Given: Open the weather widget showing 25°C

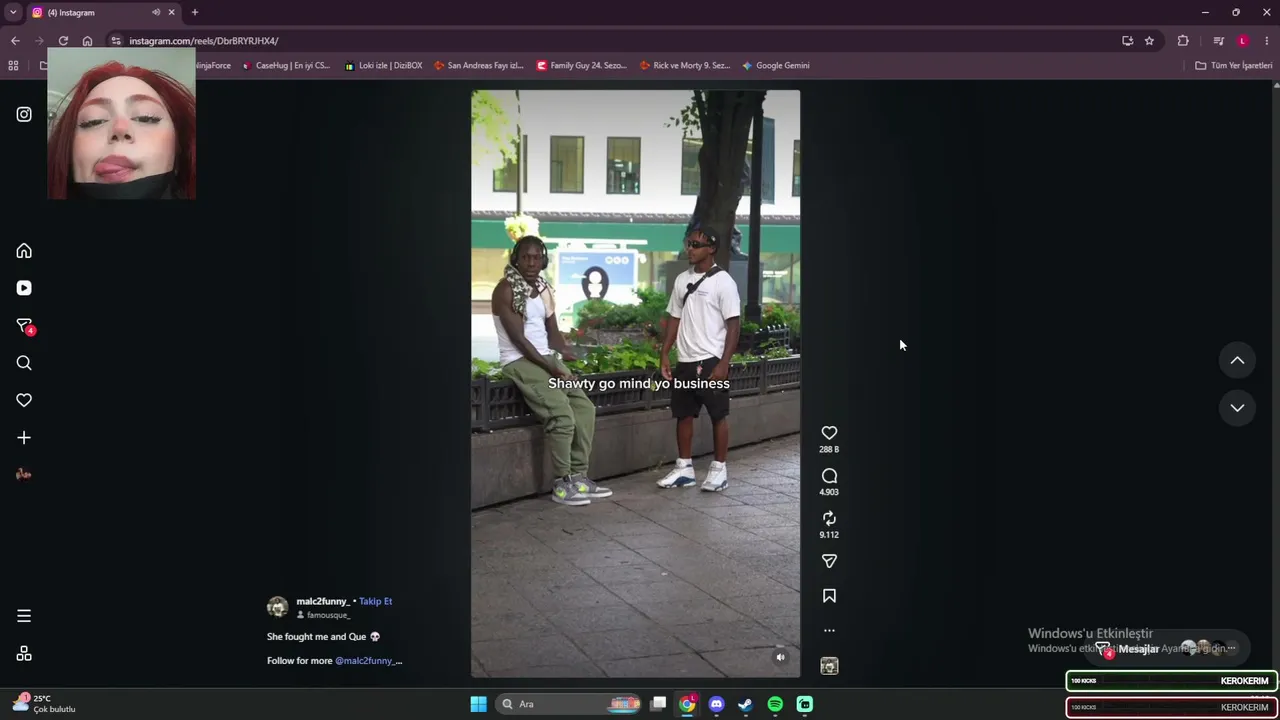Looking at the screenshot, I should (x=44, y=703).
